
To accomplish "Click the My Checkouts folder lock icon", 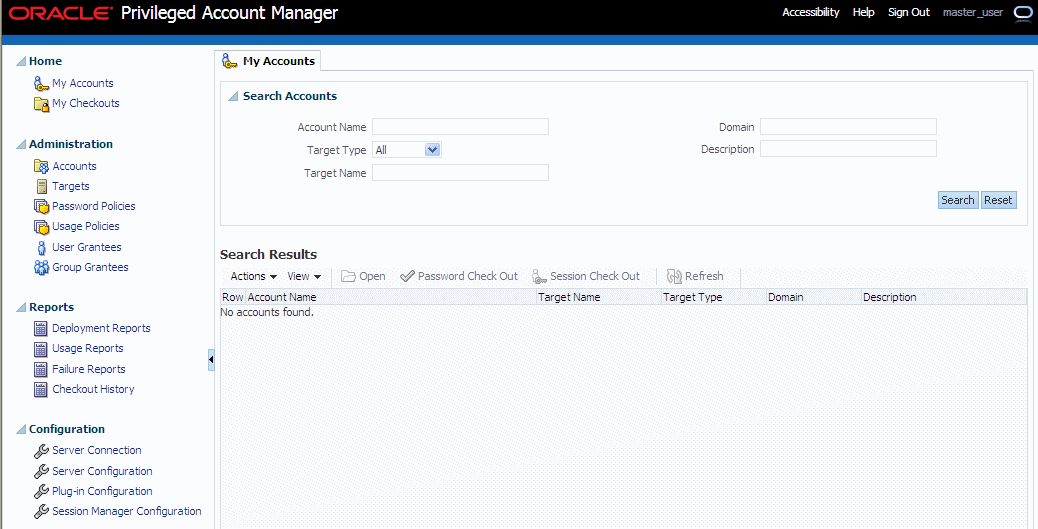I will tap(41, 104).
